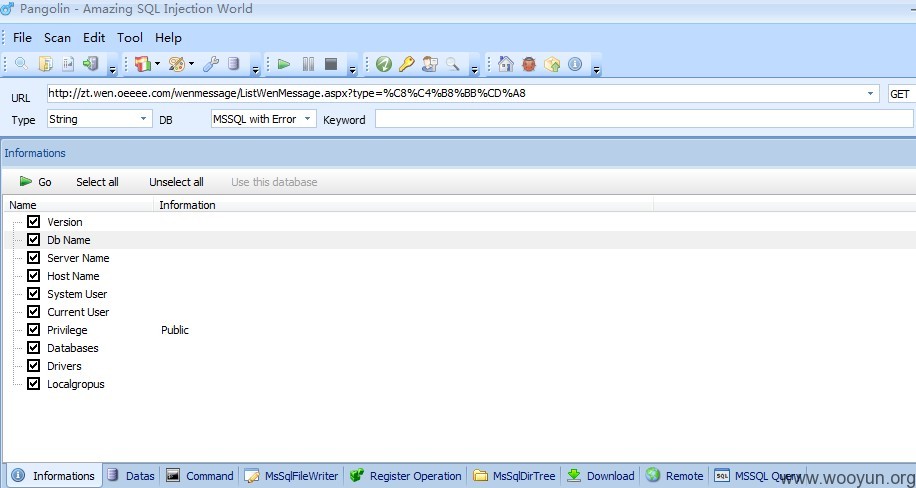Start scan with green play icon
This screenshot has height=488, width=916.
coord(284,64)
